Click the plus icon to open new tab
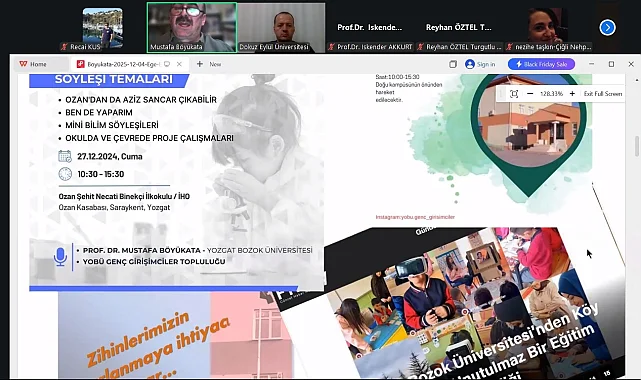 [200, 64]
